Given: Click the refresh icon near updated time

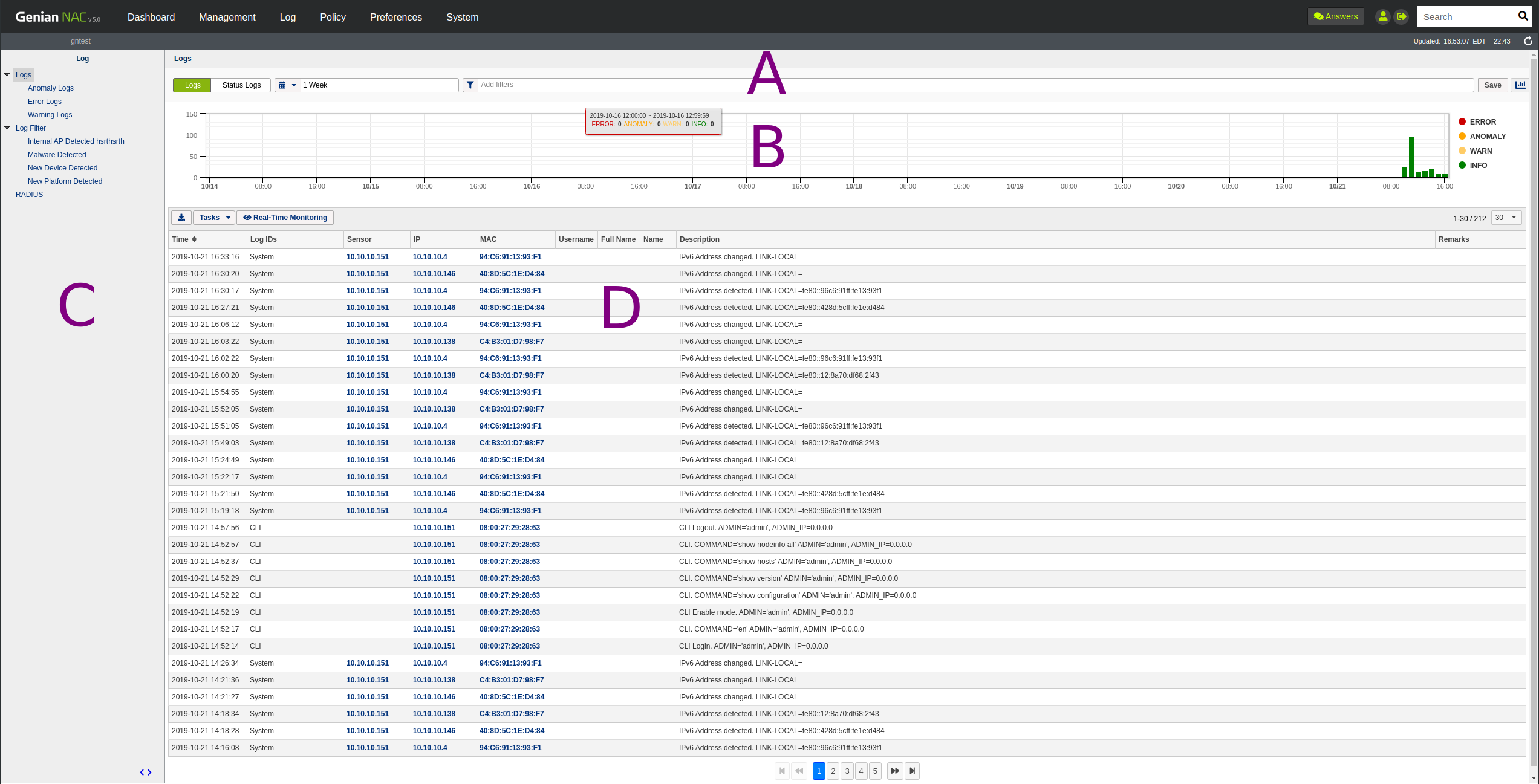Looking at the screenshot, I should pyautogui.click(x=1528, y=41).
